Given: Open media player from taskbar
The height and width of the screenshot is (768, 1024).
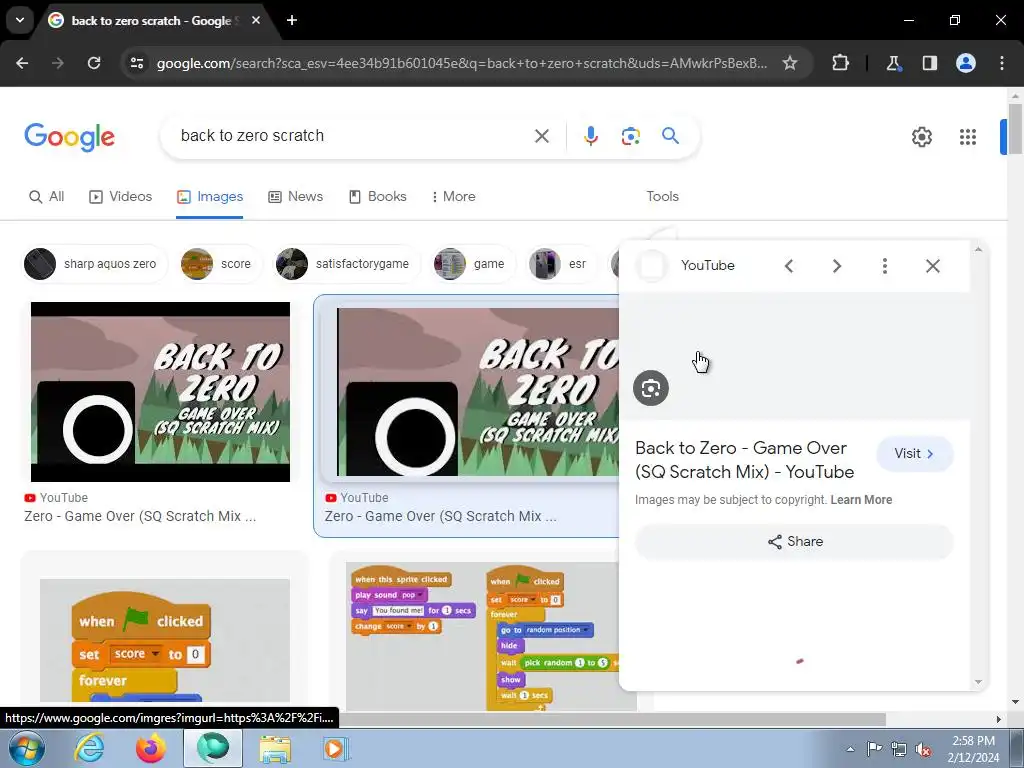Looking at the screenshot, I should (x=336, y=748).
